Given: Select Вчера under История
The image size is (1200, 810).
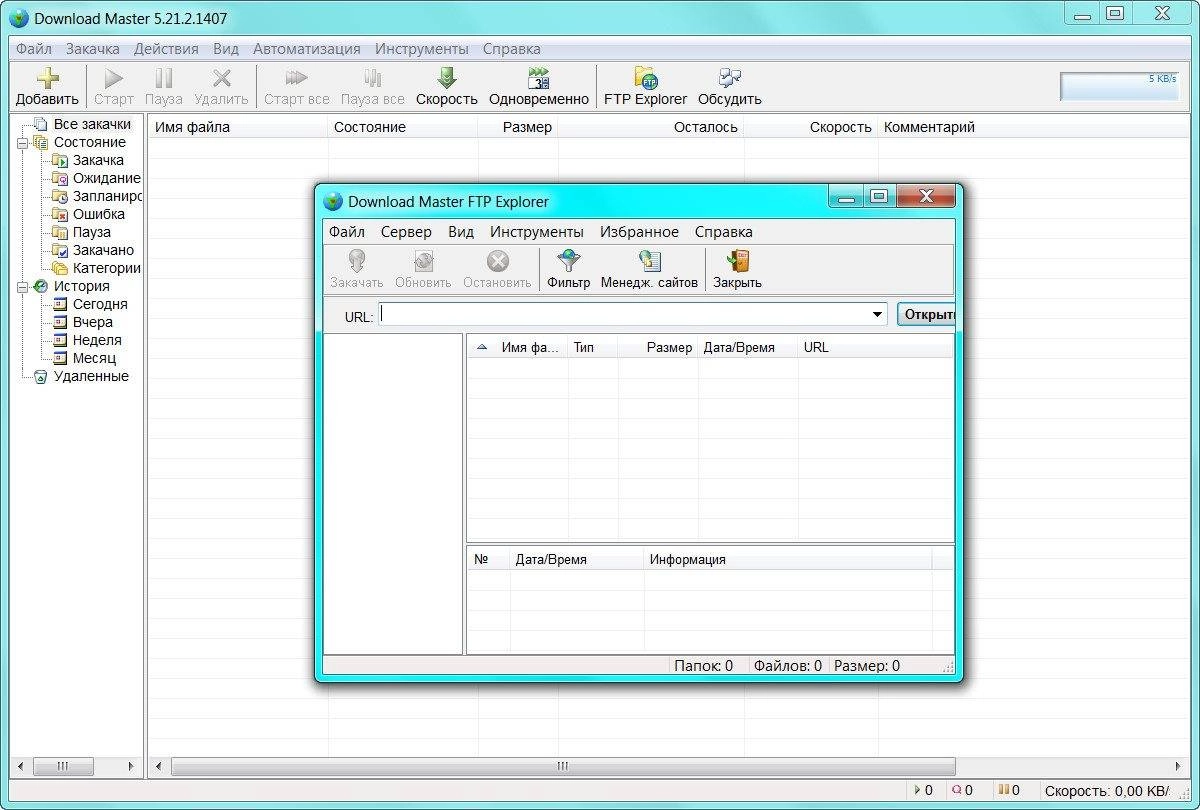Looking at the screenshot, I should coord(93,322).
